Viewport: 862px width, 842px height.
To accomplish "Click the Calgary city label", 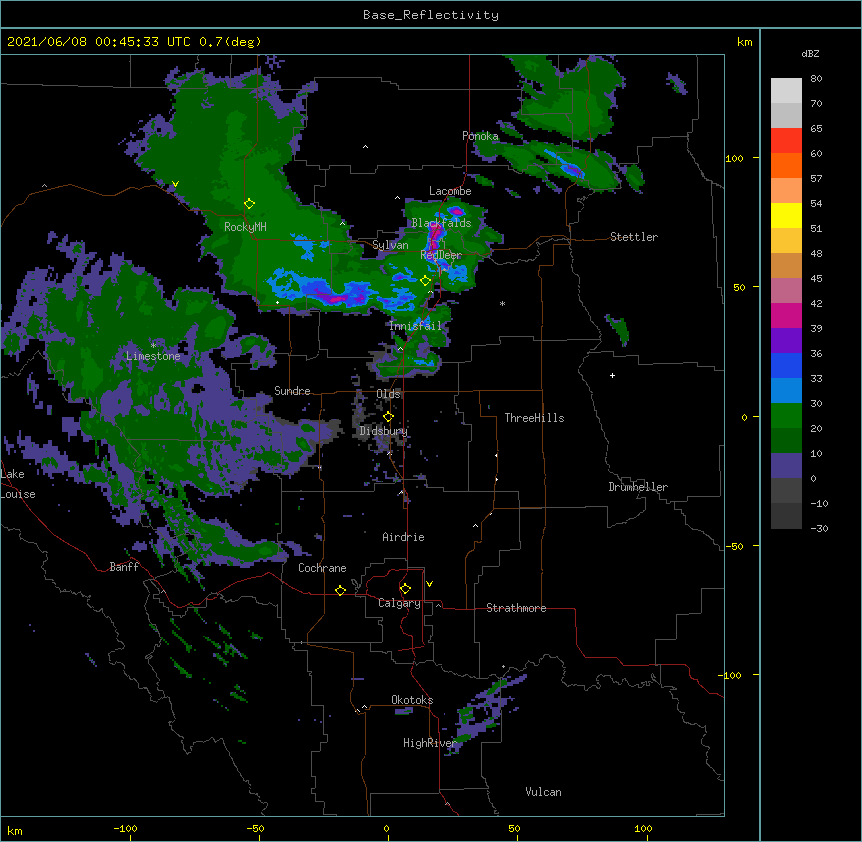I will [x=399, y=603].
